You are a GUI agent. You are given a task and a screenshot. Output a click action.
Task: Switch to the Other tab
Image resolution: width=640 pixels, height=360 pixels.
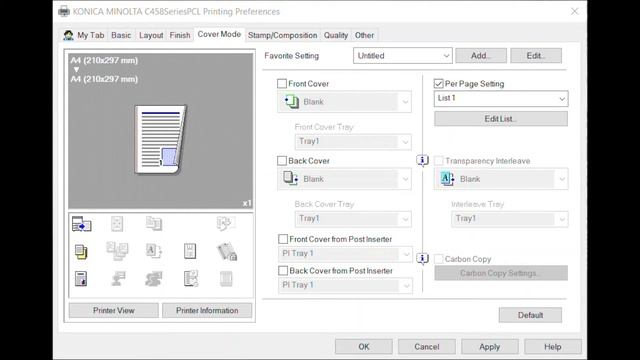pyautogui.click(x=364, y=35)
